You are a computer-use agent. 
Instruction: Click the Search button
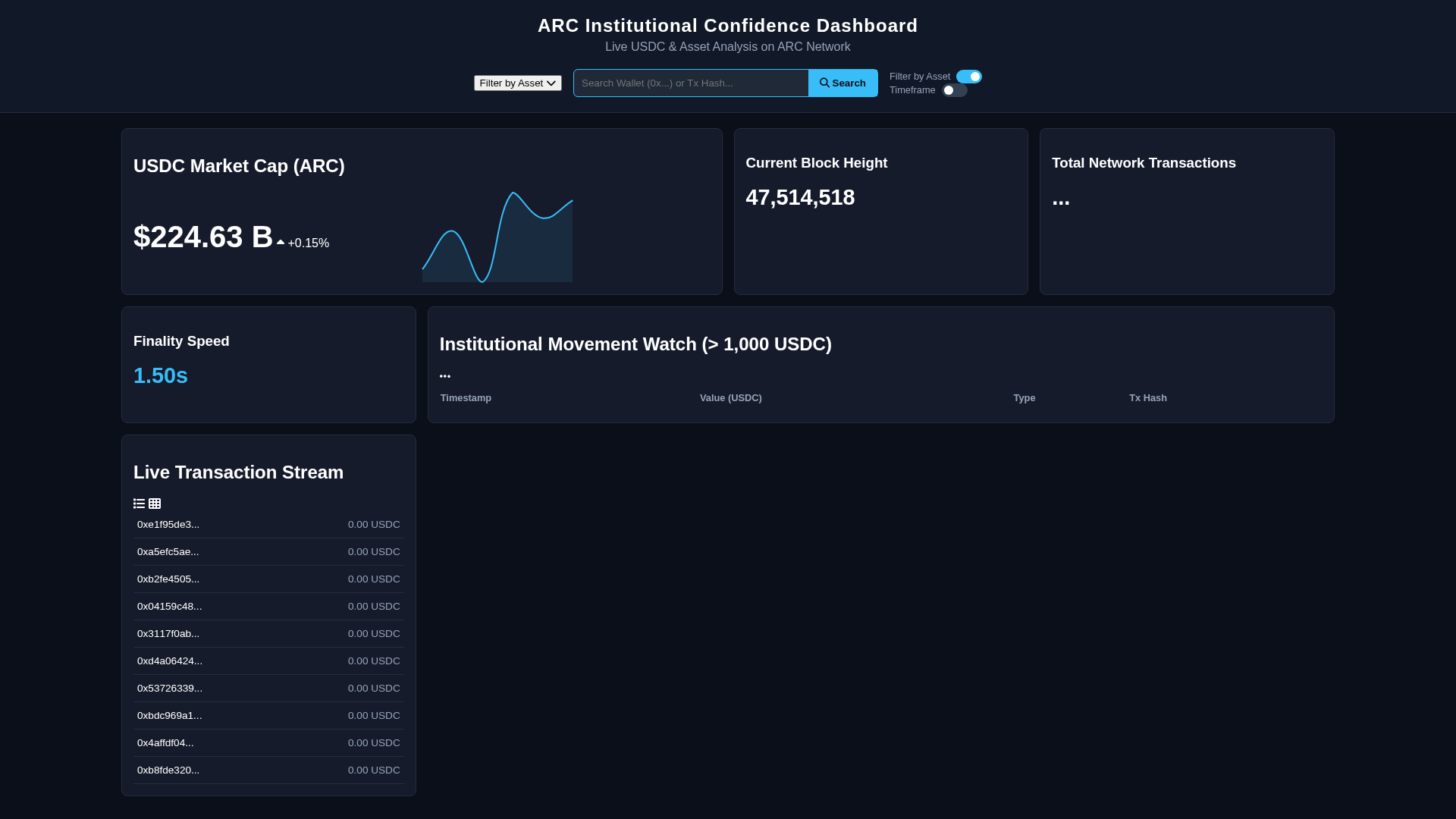point(843,83)
